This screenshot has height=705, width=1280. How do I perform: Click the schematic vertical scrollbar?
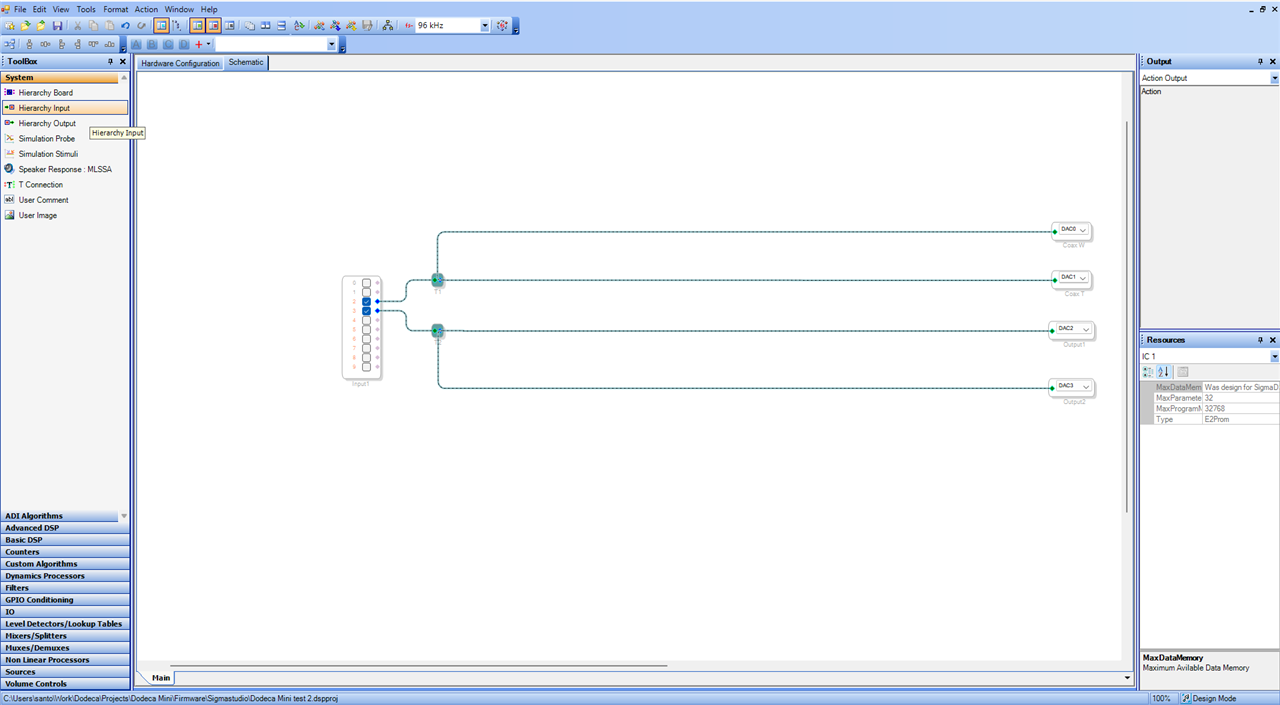coord(1127,315)
